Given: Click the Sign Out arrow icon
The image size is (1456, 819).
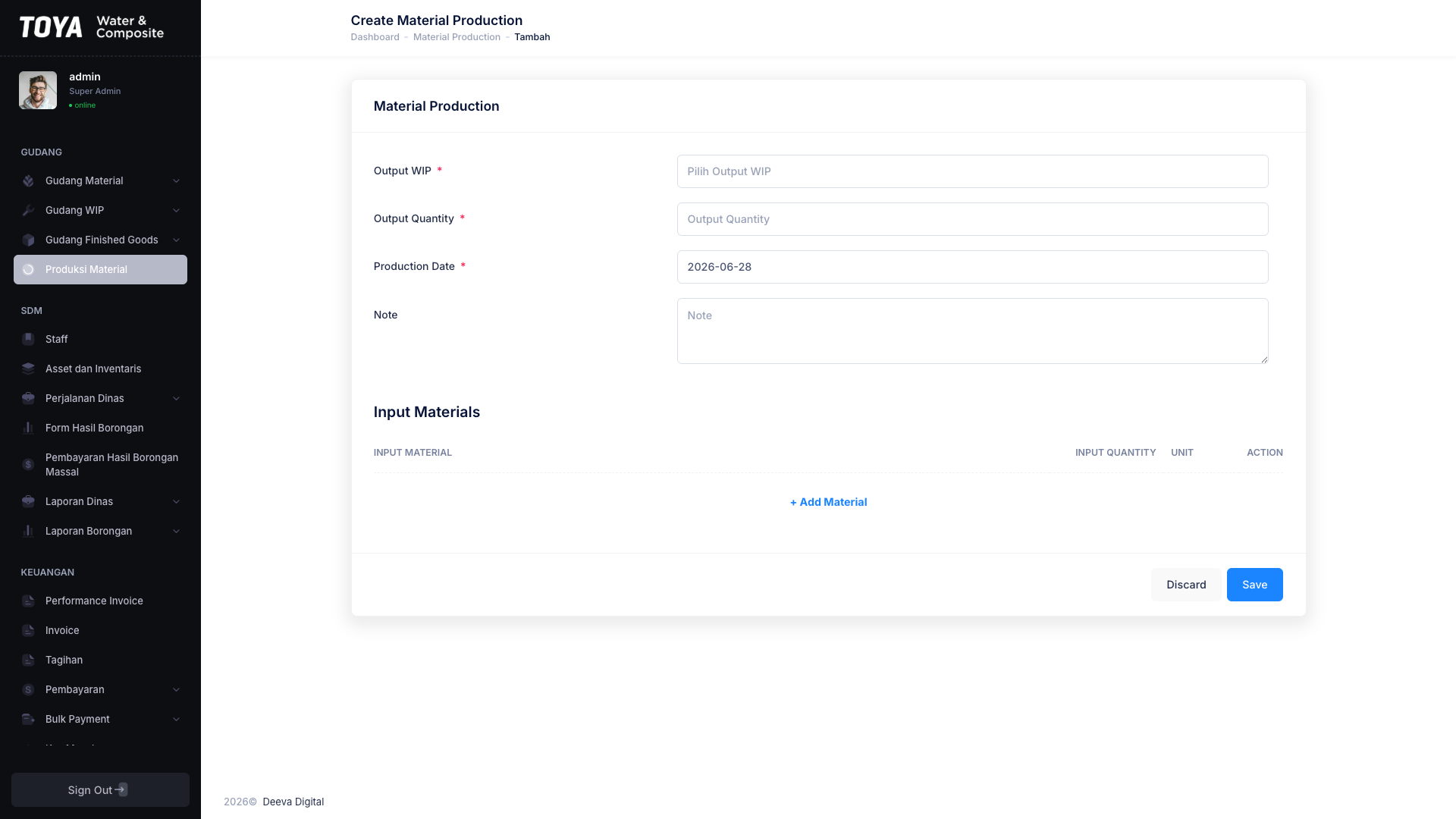Looking at the screenshot, I should pyautogui.click(x=121, y=789).
